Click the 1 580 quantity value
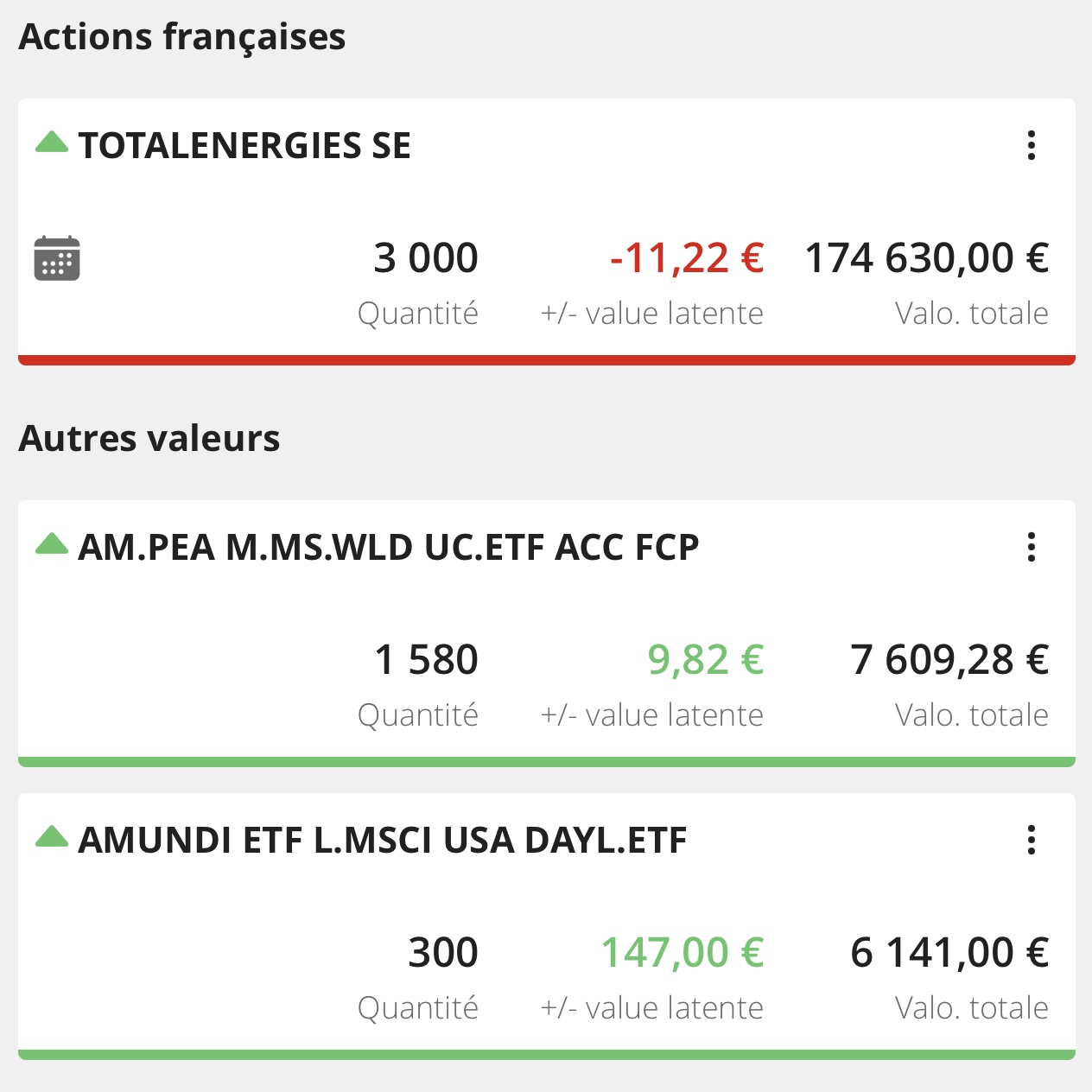Viewport: 1092px width, 1092px height. click(426, 660)
